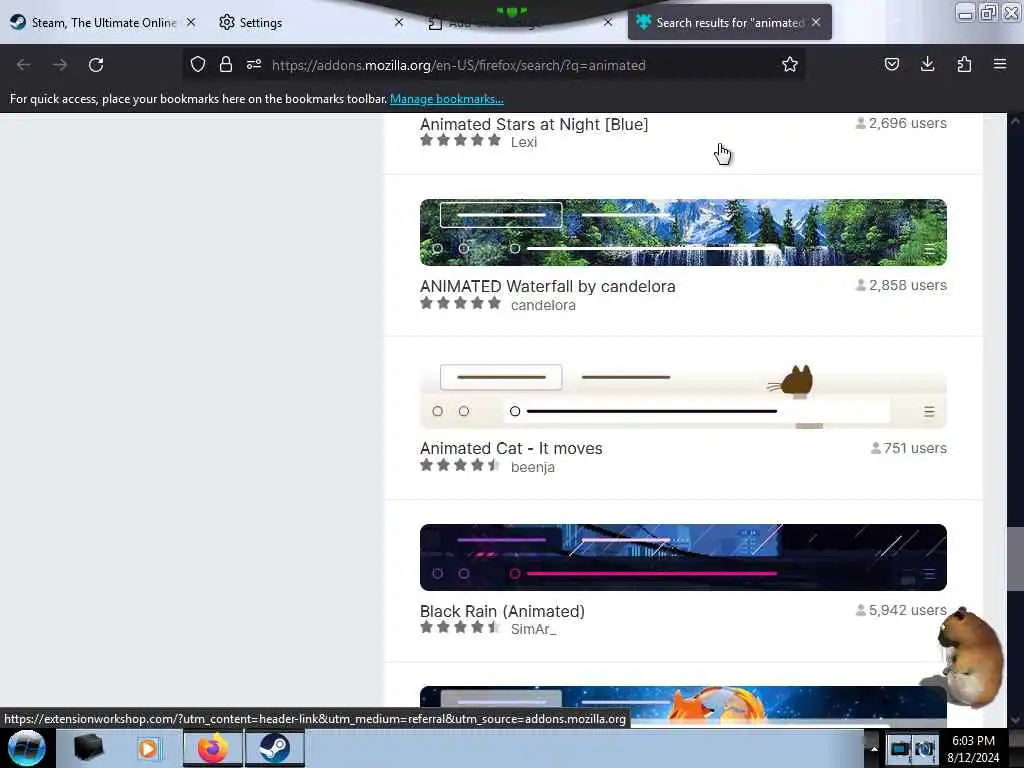The height and width of the screenshot is (768, 1024).
Task: Click the star rating for Animated Cat
Action: [460, 465]
